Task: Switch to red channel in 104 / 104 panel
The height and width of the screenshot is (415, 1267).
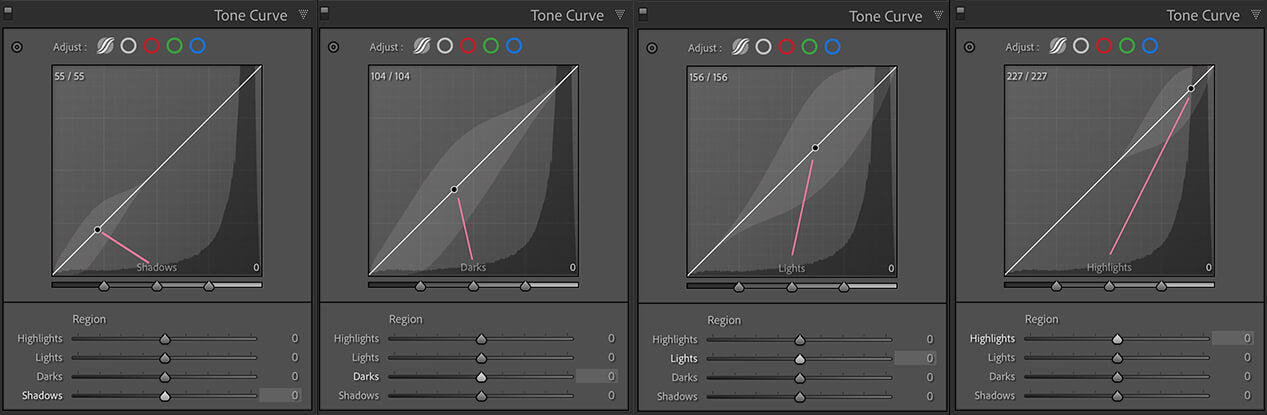Action: (468, 46)
